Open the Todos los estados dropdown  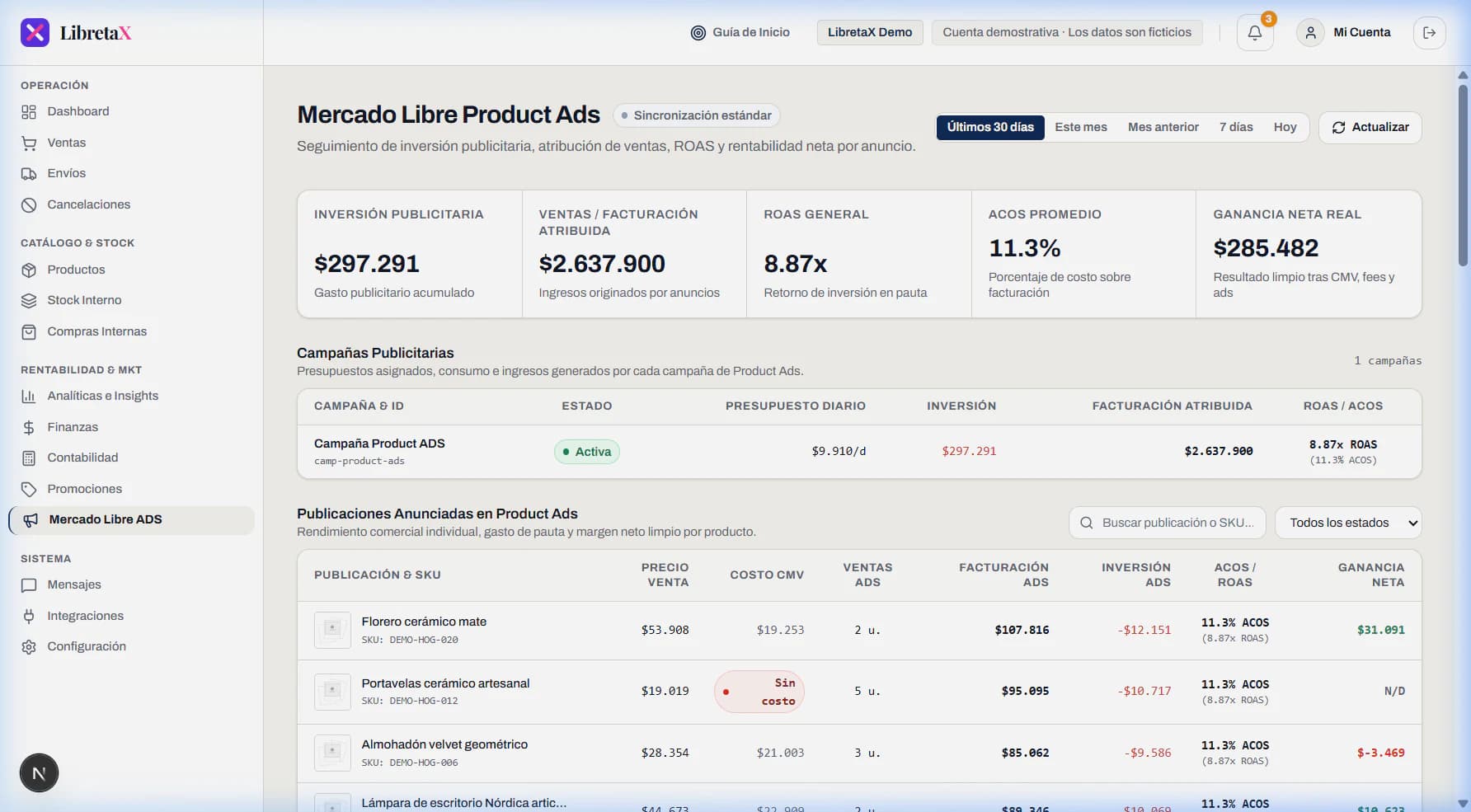coord(1348,523)
